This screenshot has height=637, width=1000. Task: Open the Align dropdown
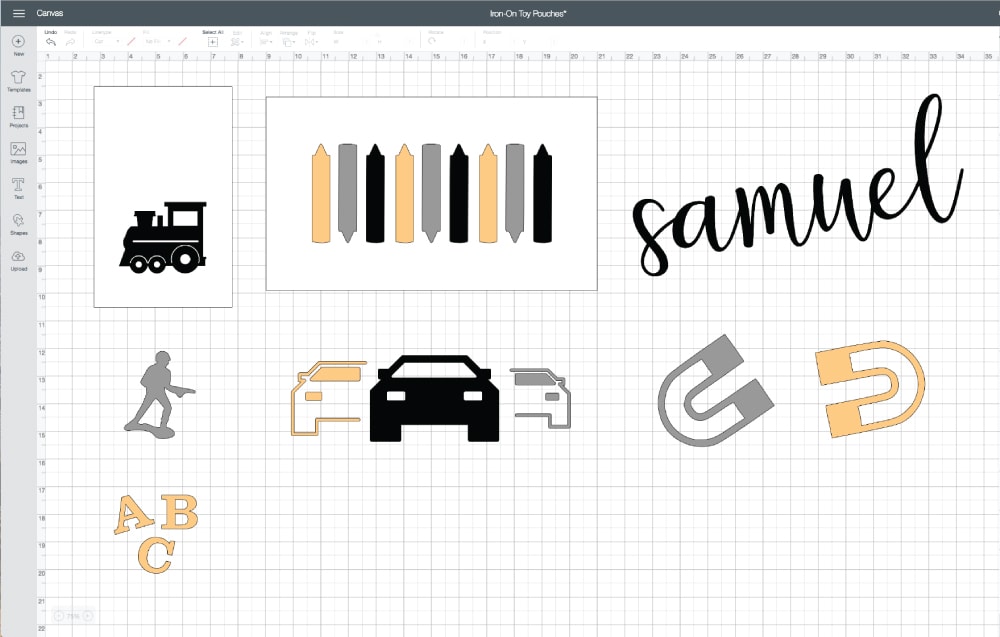[266, 42]
